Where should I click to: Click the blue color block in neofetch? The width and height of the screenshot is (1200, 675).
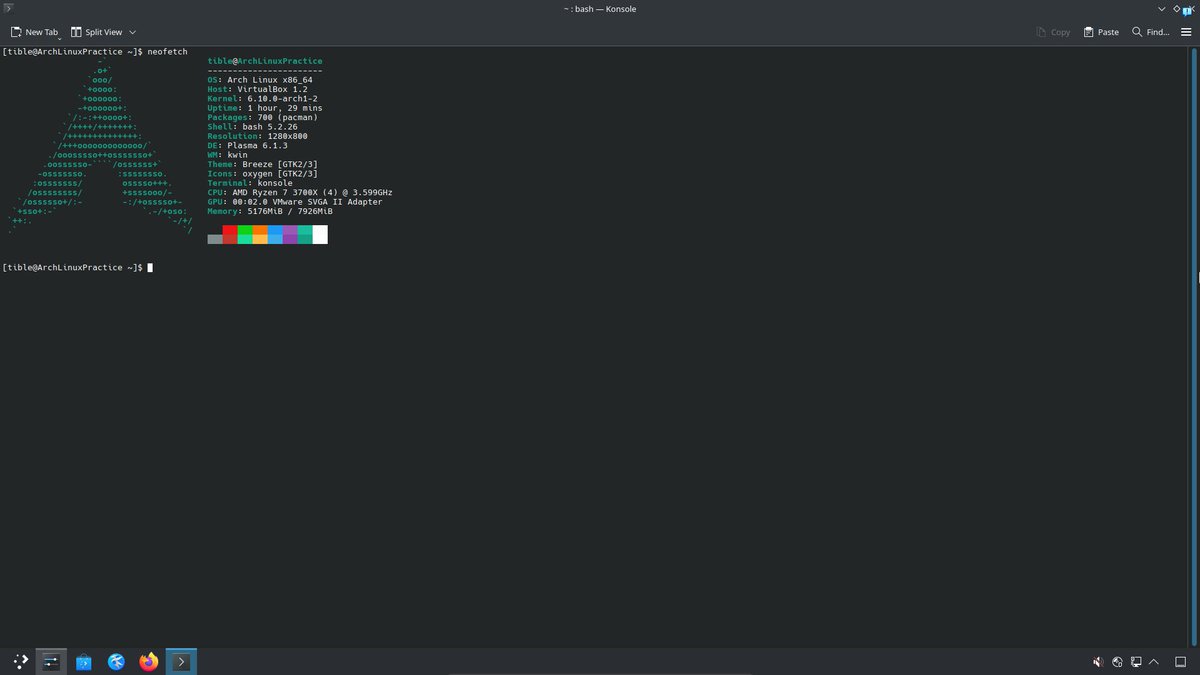[x=275, y=234]
